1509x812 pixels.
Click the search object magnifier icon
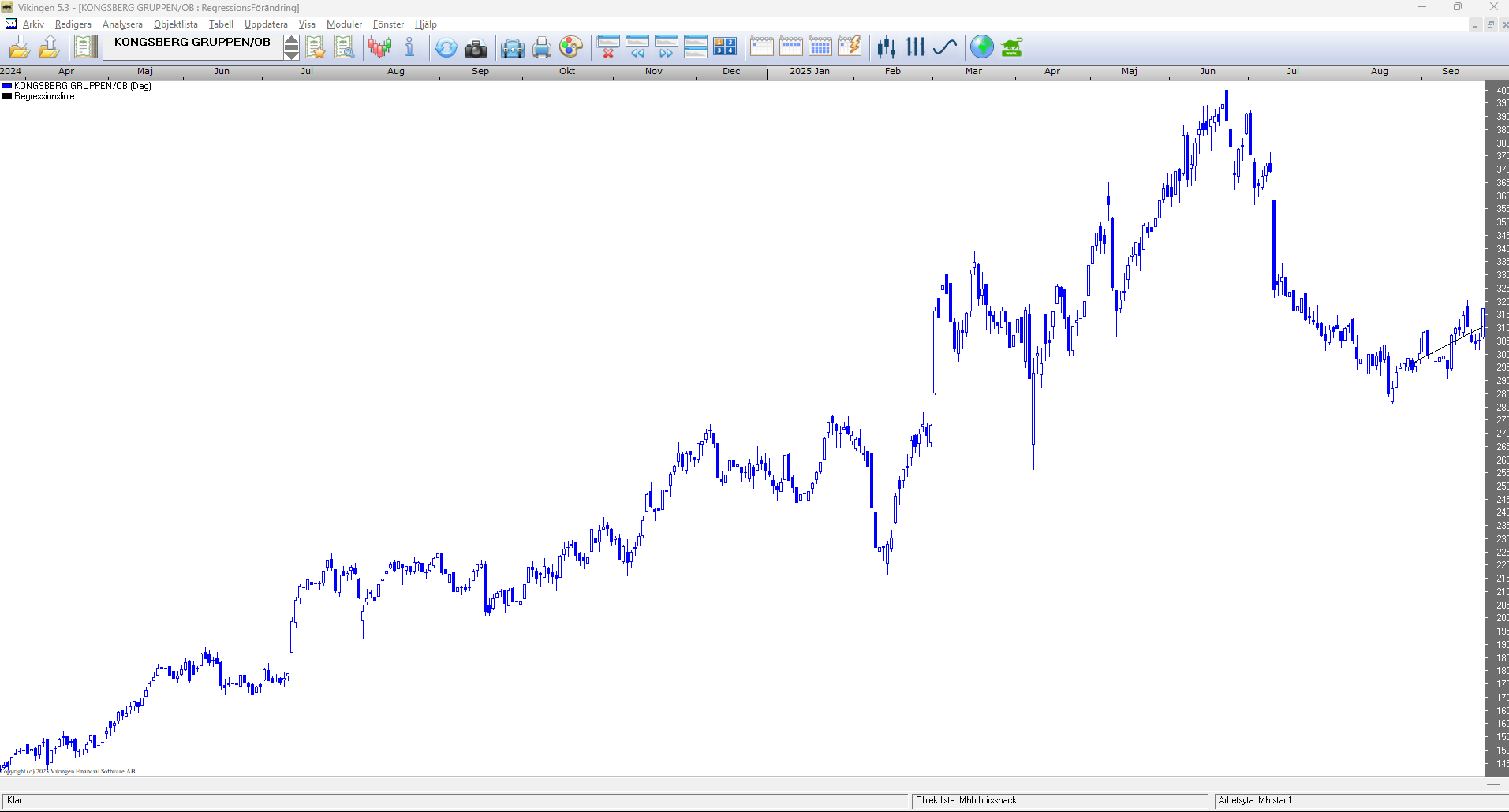point(345,48)
